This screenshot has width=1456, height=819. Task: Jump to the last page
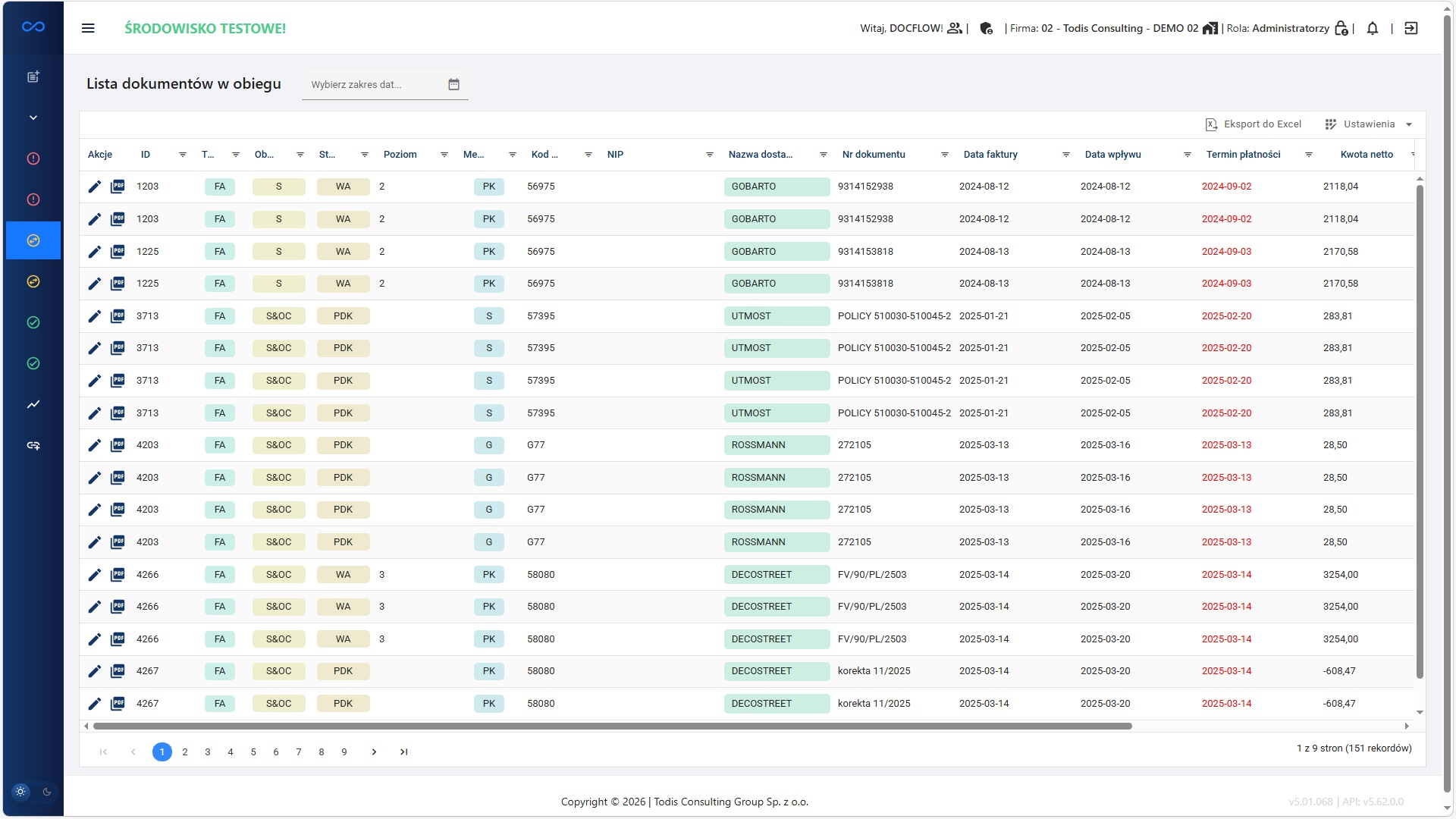point(404,752)
